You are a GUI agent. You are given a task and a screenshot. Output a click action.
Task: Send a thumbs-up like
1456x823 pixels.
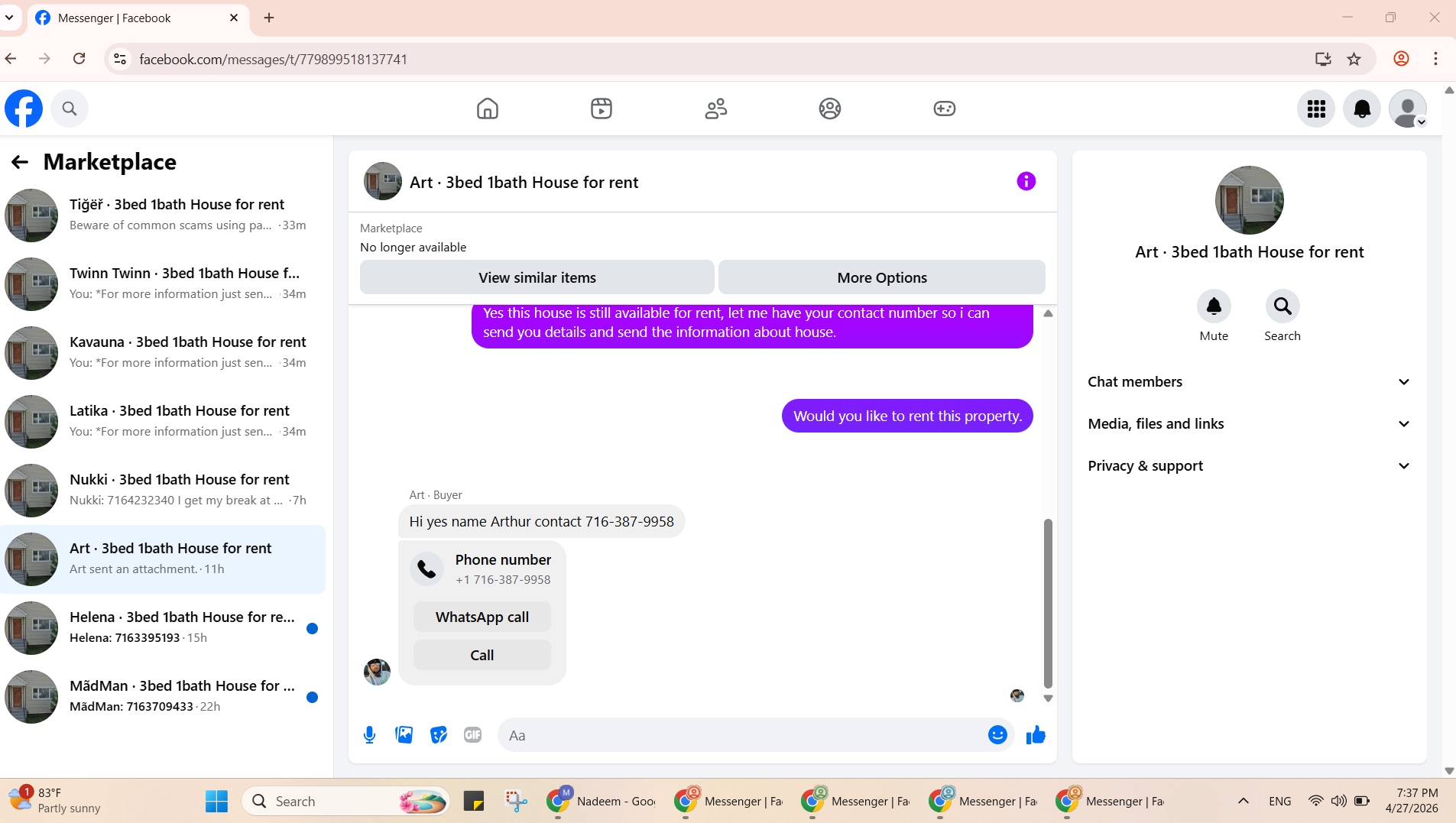1036,735
